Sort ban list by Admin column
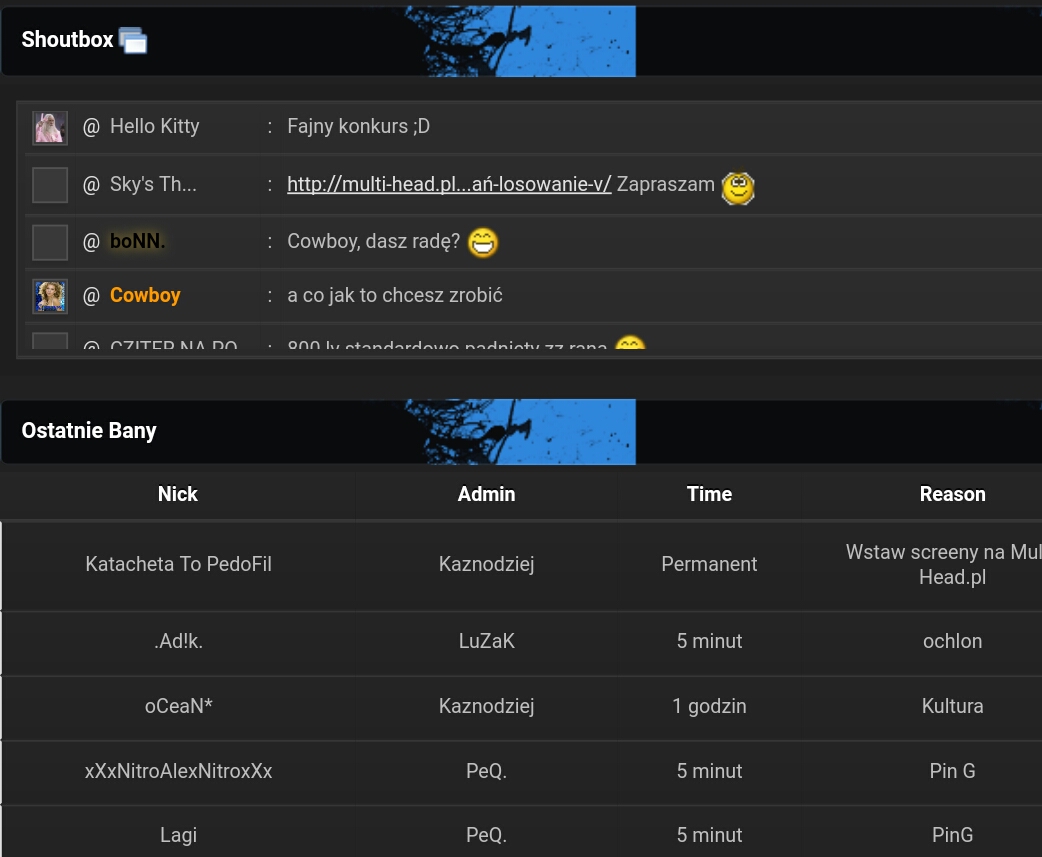 (x=486, y=494)
